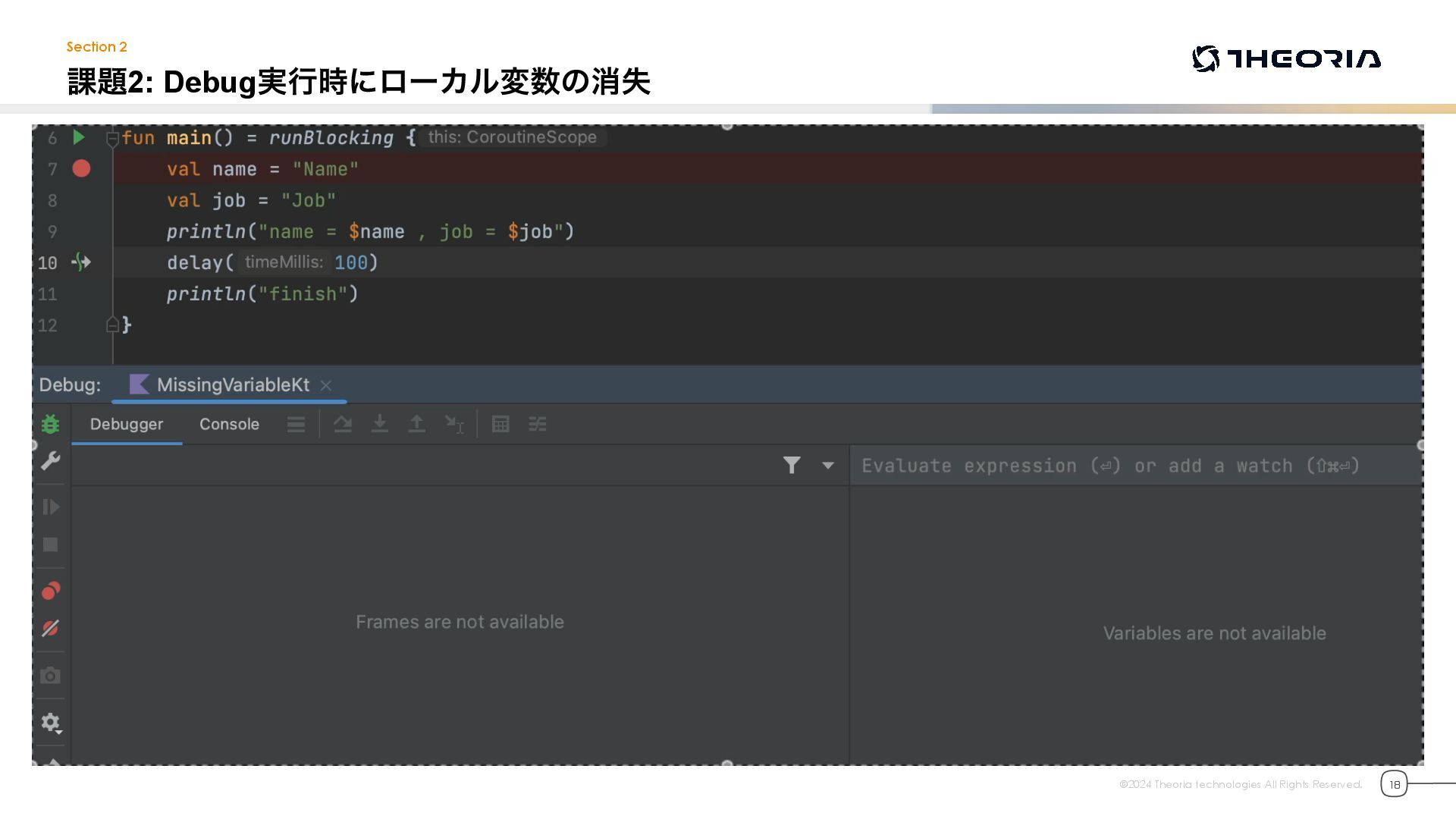Click the frames filter funnel icon

(792, 465)
